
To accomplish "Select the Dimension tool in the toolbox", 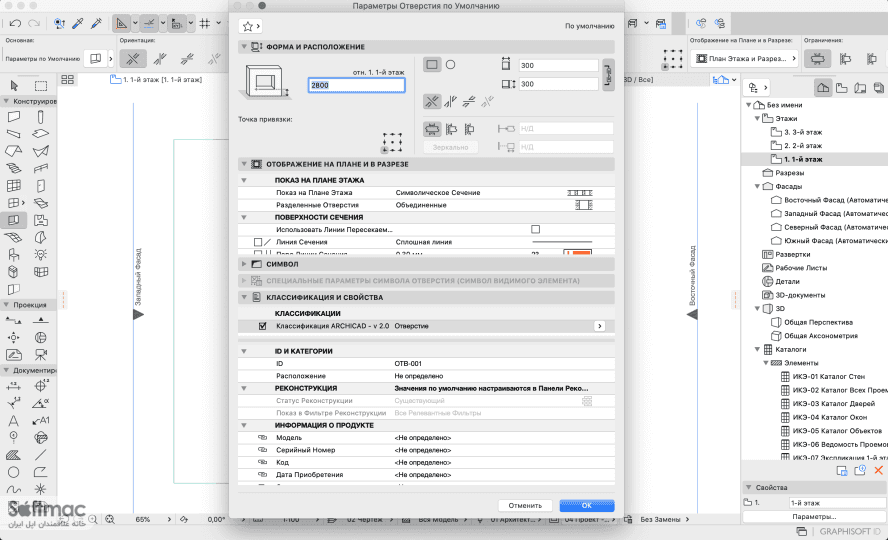I will 14,386.
